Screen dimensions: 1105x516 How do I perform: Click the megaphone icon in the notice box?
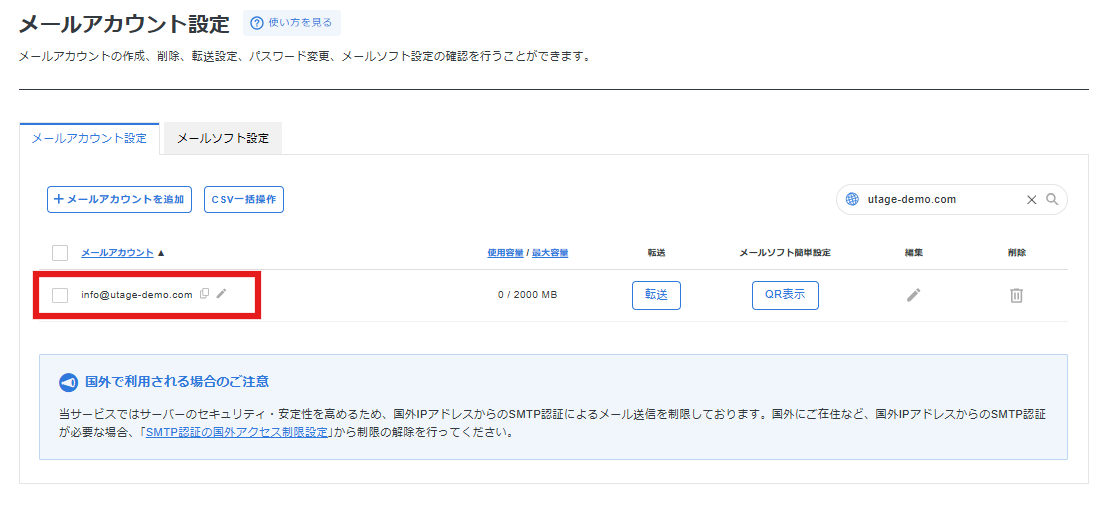click(x=68, y=382)
